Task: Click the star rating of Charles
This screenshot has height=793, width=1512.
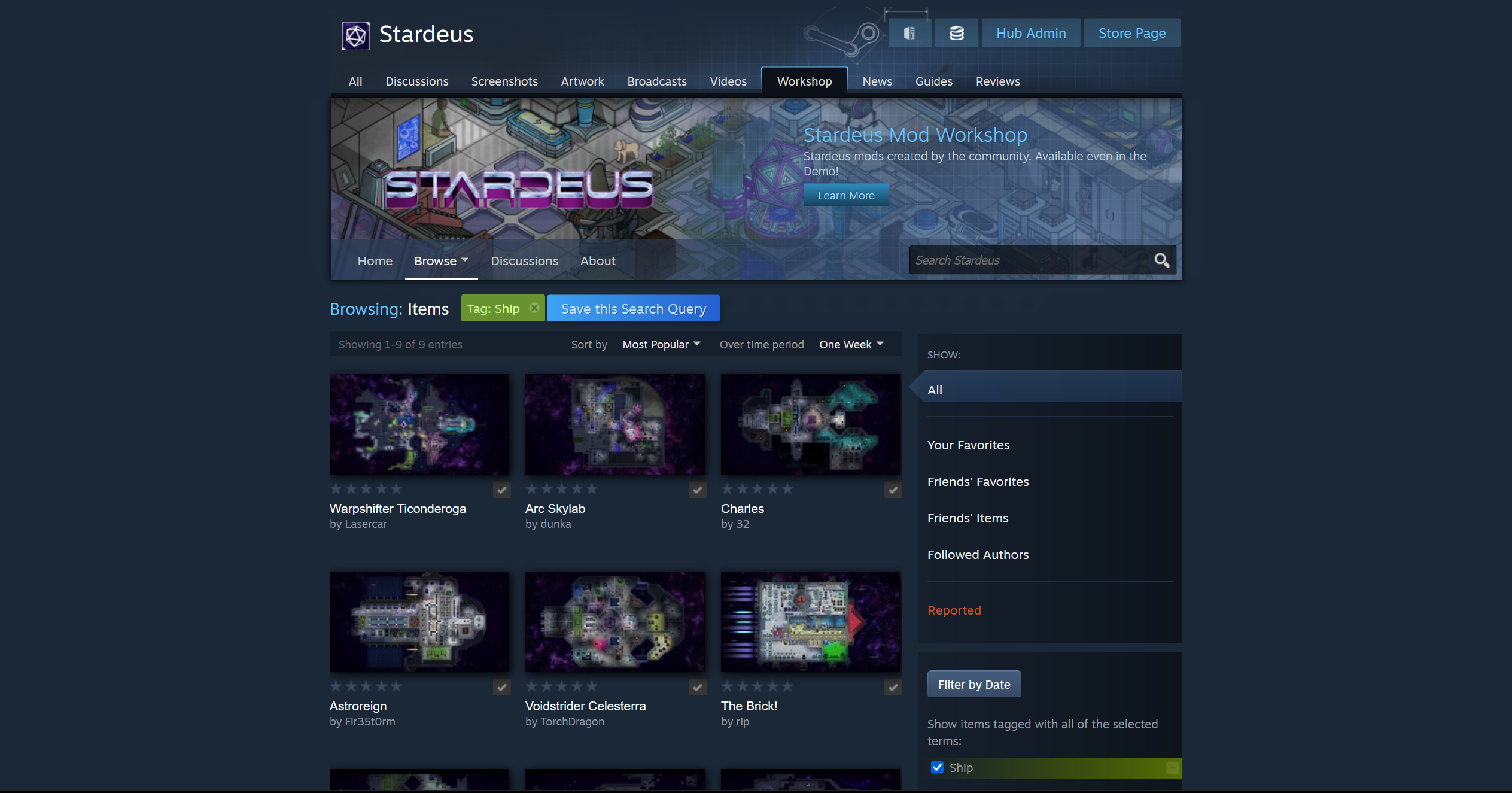Action: tap(757, 489)
